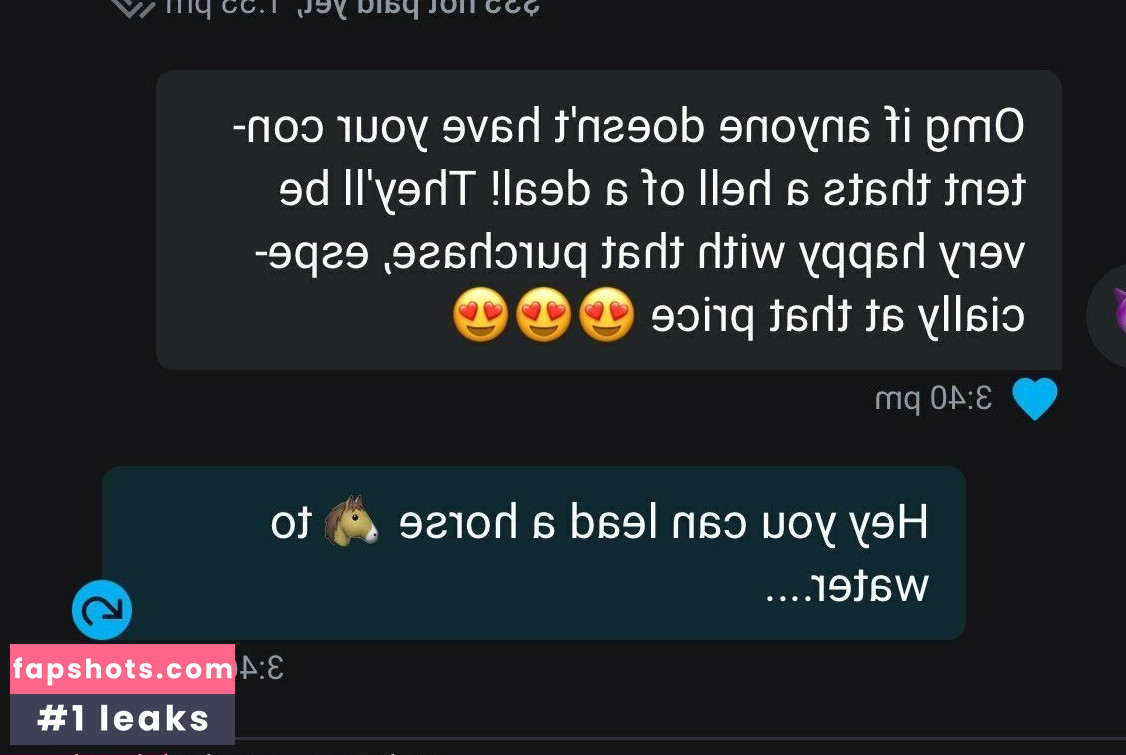Click the blue circular arrow icon

[x=102, y=610]
